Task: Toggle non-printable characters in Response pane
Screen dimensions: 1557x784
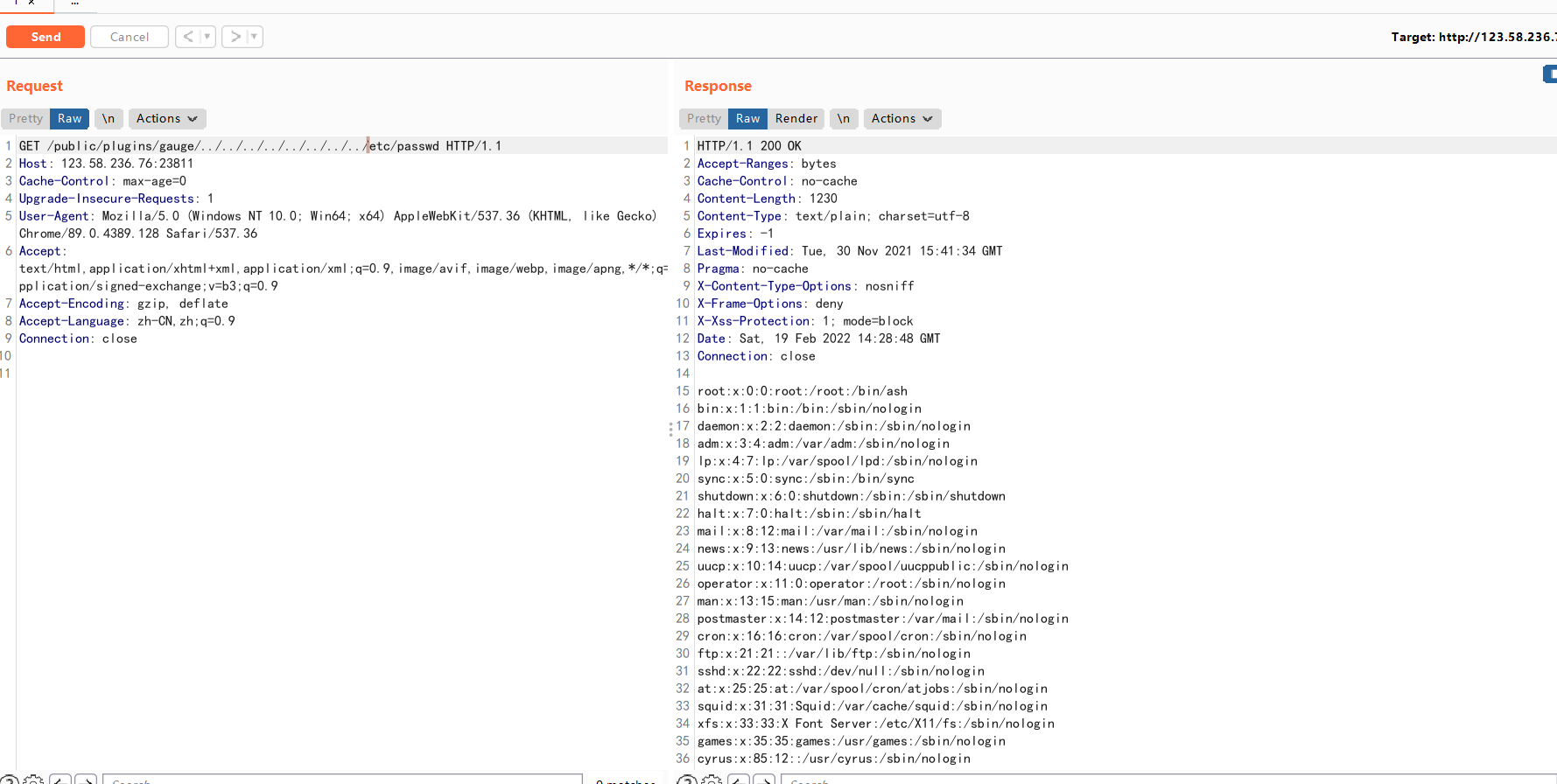Action: coord(844,118)
